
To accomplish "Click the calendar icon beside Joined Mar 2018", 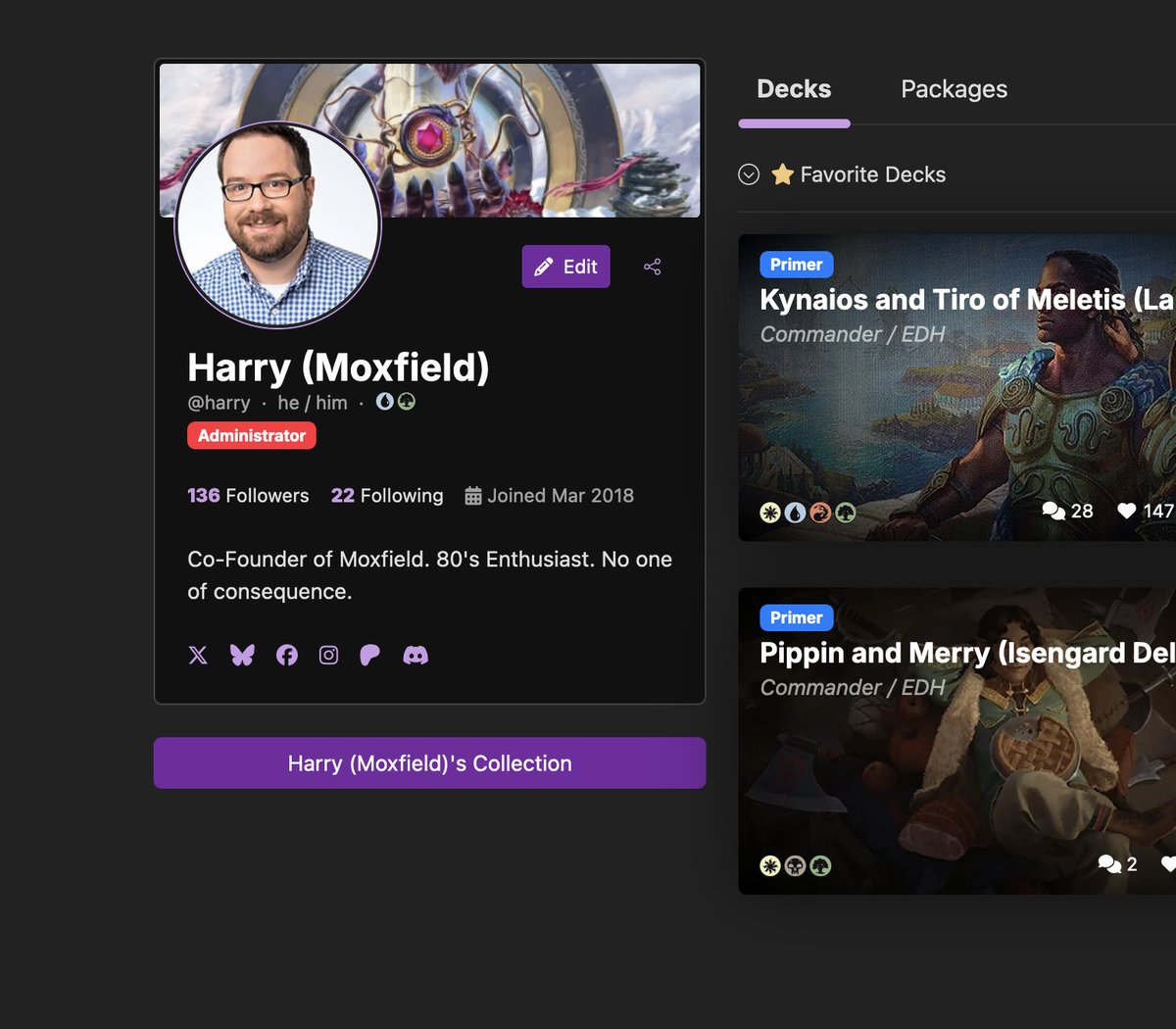I will coord(473,496).
